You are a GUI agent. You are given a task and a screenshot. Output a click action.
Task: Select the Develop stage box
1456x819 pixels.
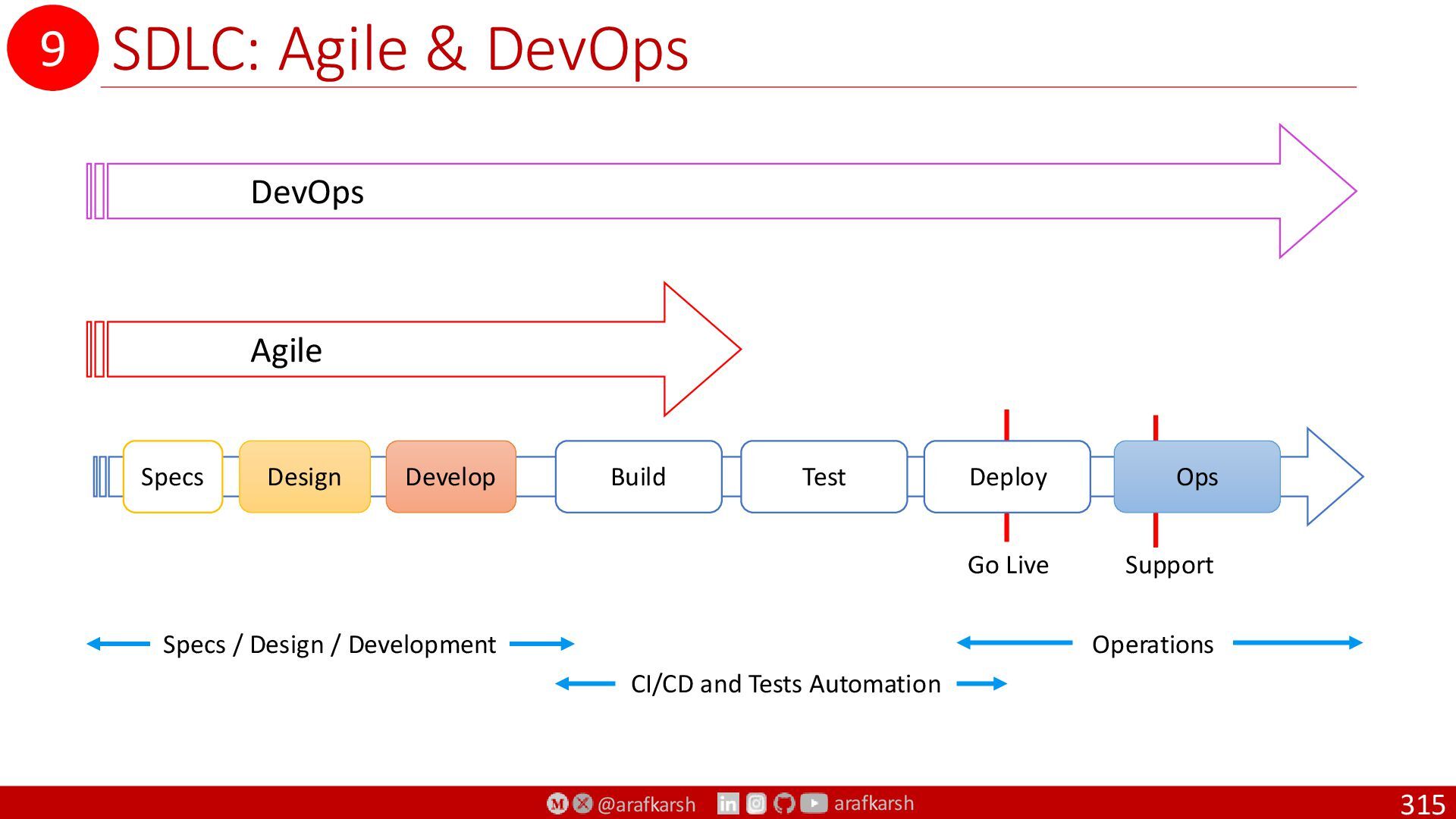(x=451, y=477)
